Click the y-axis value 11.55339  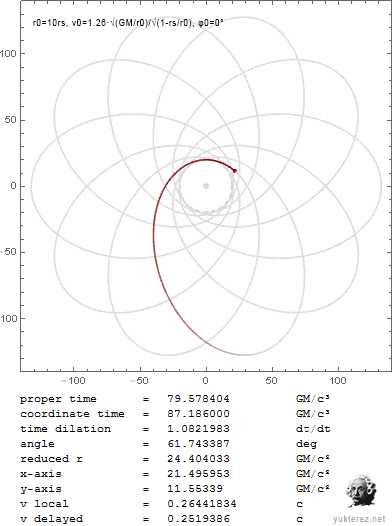coord(195,489)
